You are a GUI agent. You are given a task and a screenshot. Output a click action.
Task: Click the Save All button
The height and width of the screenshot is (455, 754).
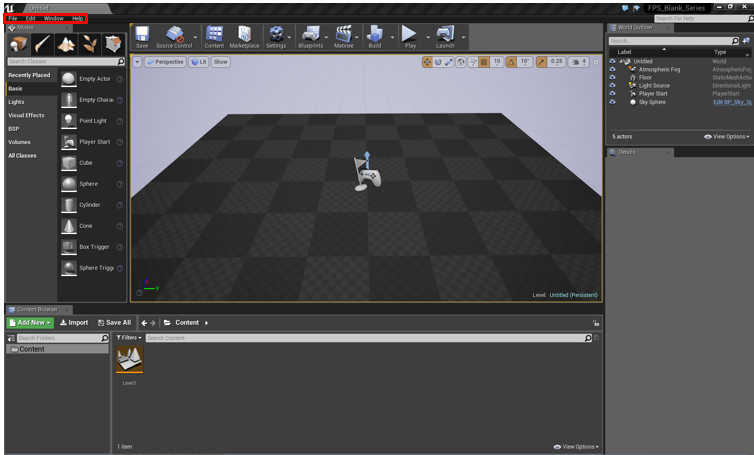pos(114,323)
